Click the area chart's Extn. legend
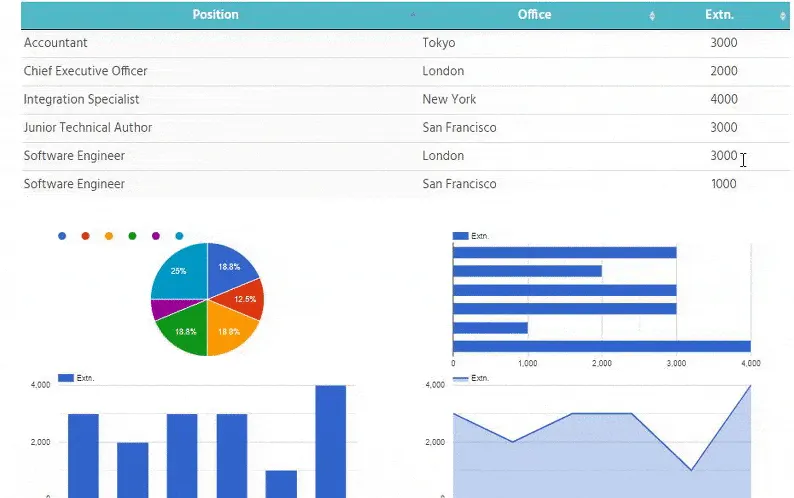 pos(470,378)
